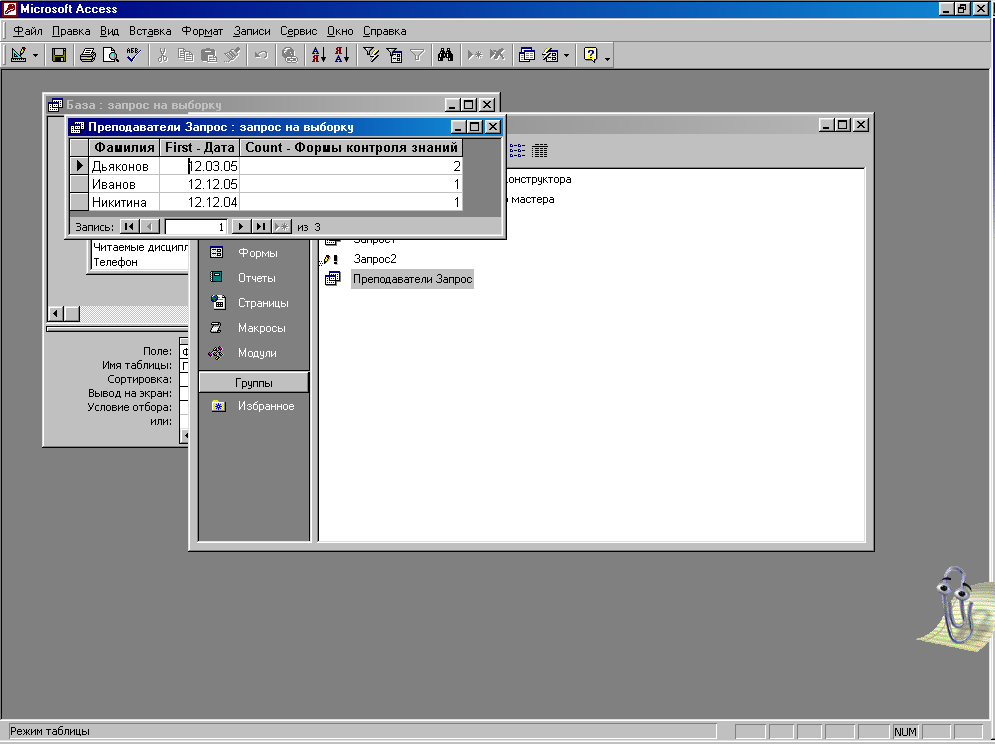995x744 pixels.
Task: Select Преподаватели Запрос in the database list
Action: point(412,279)
